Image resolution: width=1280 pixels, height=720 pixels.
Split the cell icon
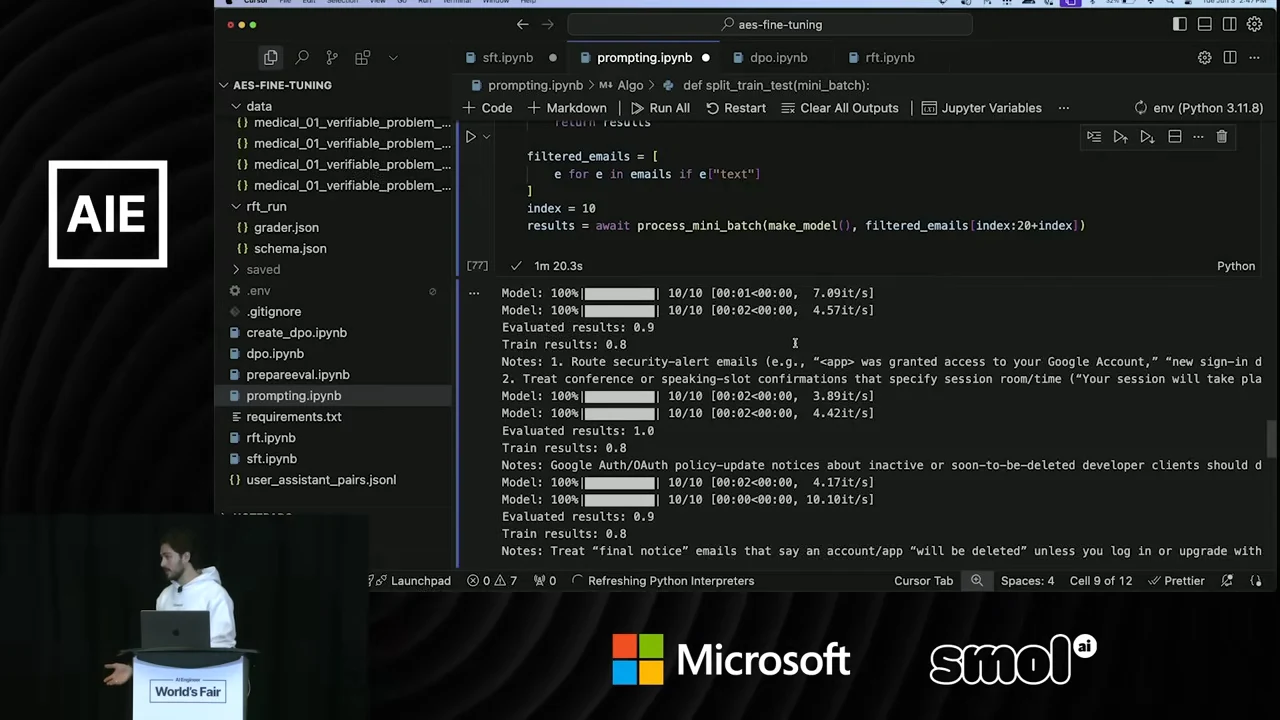[1175, 137]
